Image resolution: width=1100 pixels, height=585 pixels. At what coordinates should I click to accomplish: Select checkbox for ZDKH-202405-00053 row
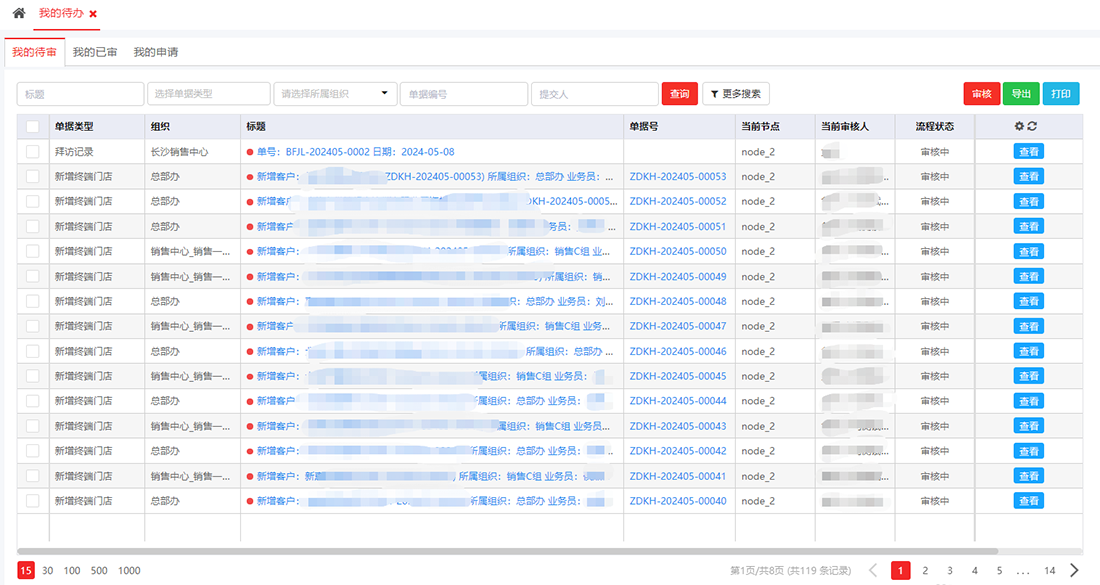32,176
